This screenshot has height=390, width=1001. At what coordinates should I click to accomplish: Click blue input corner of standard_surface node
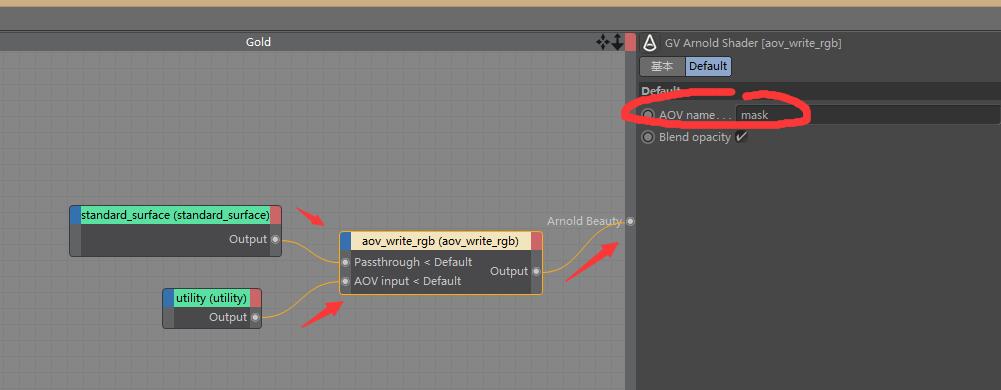(x=75, y=215)
